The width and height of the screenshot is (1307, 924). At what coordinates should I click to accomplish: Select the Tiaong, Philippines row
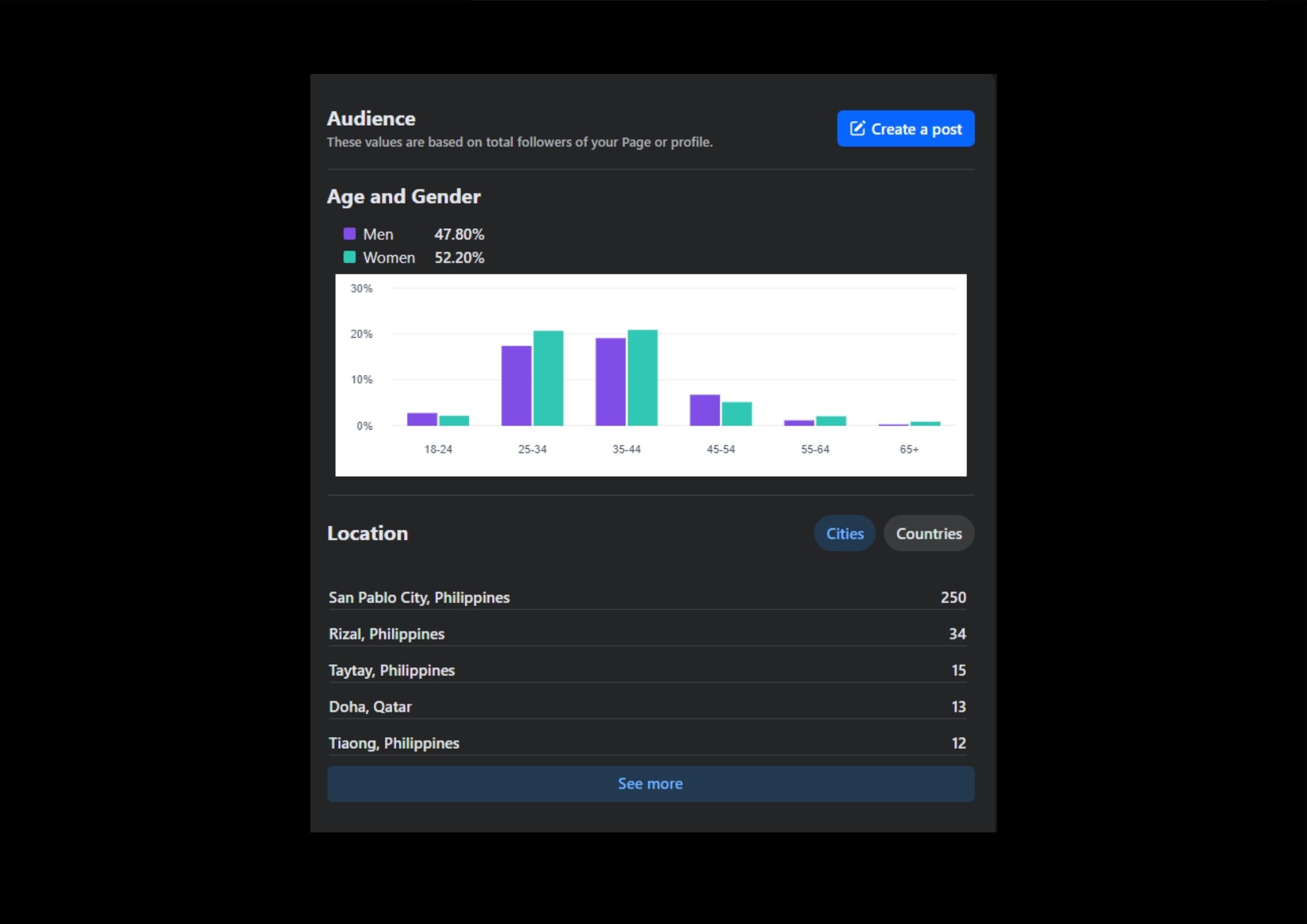click(394, 743)
